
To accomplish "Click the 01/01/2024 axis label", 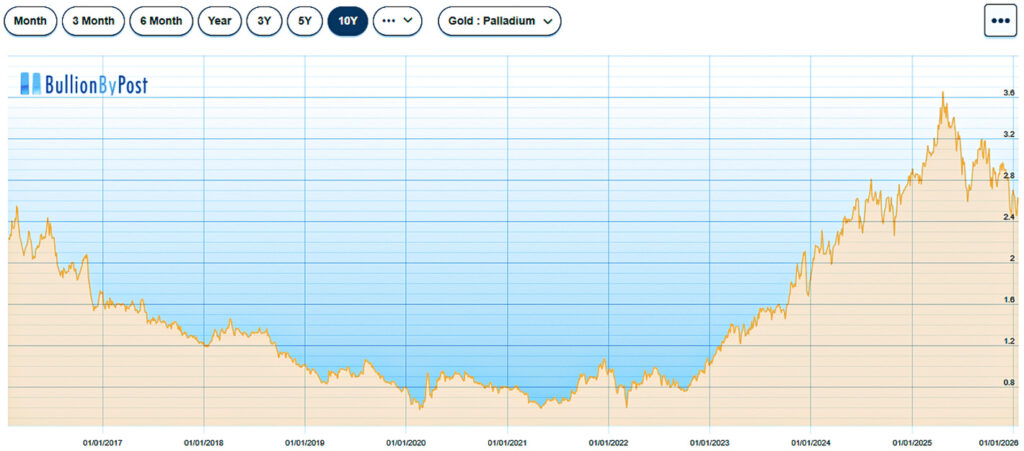I will 810,443.
